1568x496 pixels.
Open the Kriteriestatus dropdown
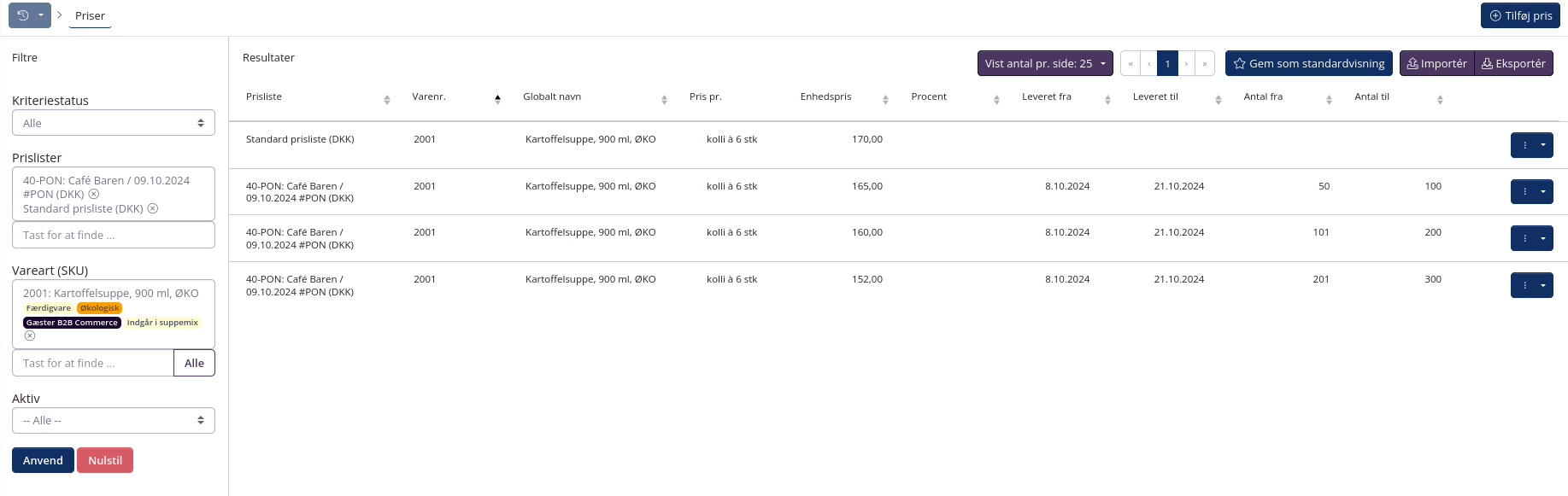[x=114, y=123]
